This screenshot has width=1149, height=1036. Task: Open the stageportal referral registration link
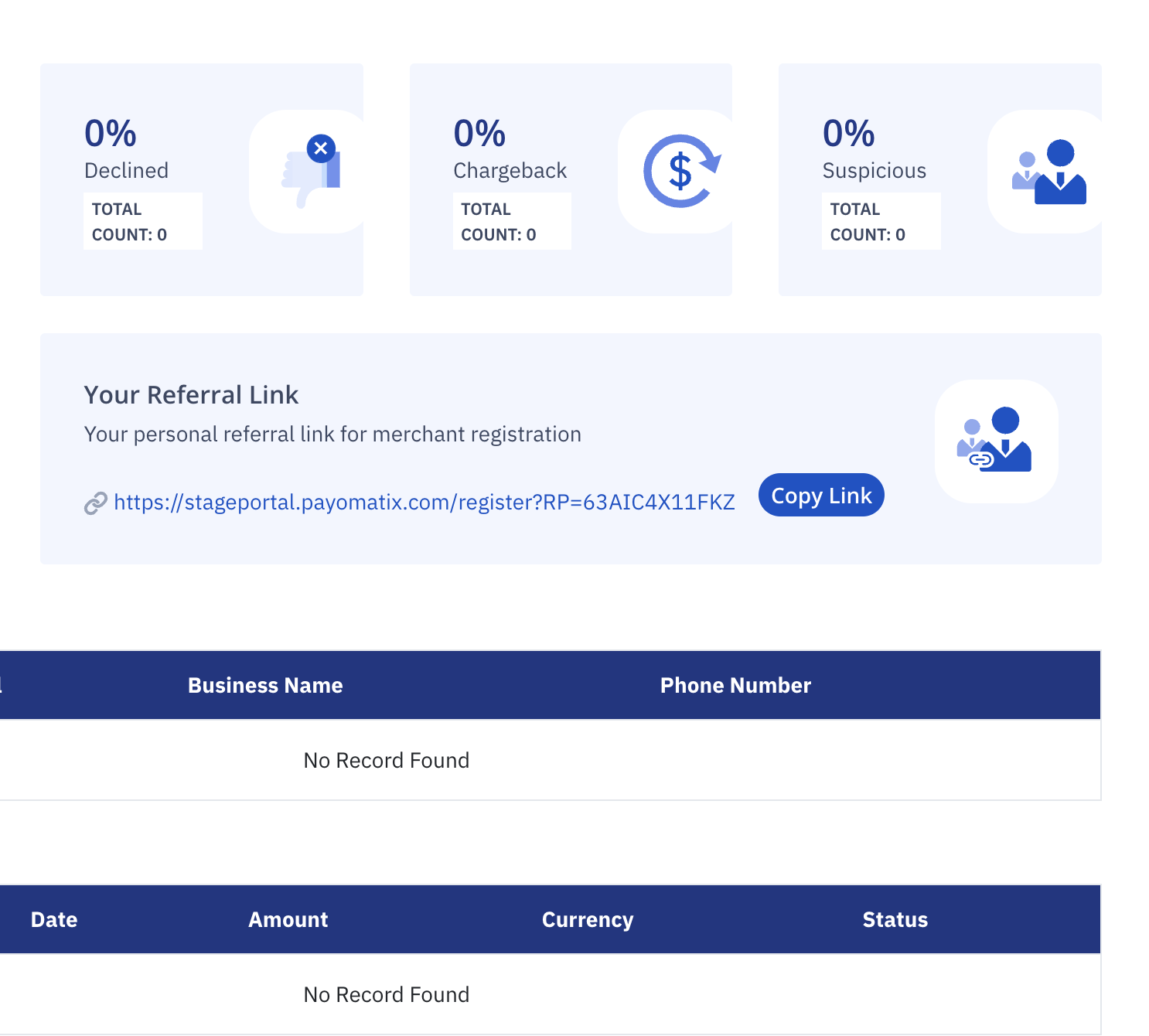pos(424,503)
